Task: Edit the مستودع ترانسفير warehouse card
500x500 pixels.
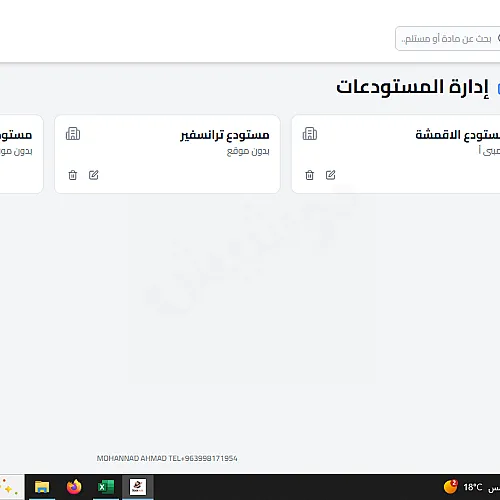Action: pyautogui.click(x=94, y=175)
